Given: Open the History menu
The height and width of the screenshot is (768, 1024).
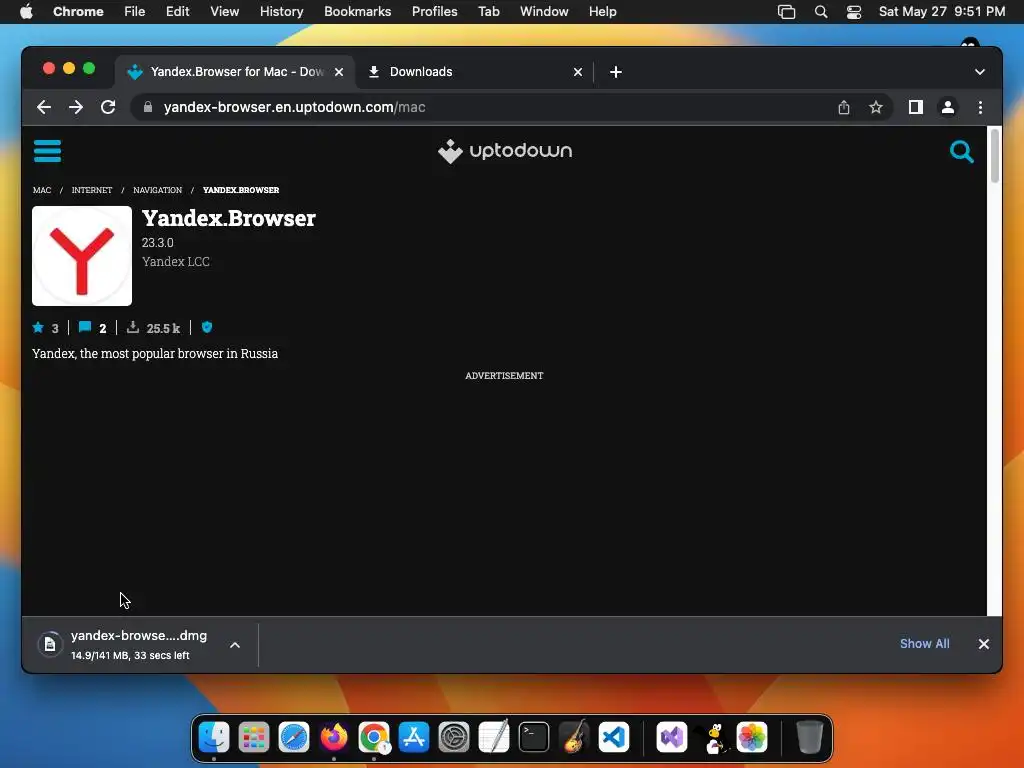Looking at the screenshot, I should coord(281,12).
